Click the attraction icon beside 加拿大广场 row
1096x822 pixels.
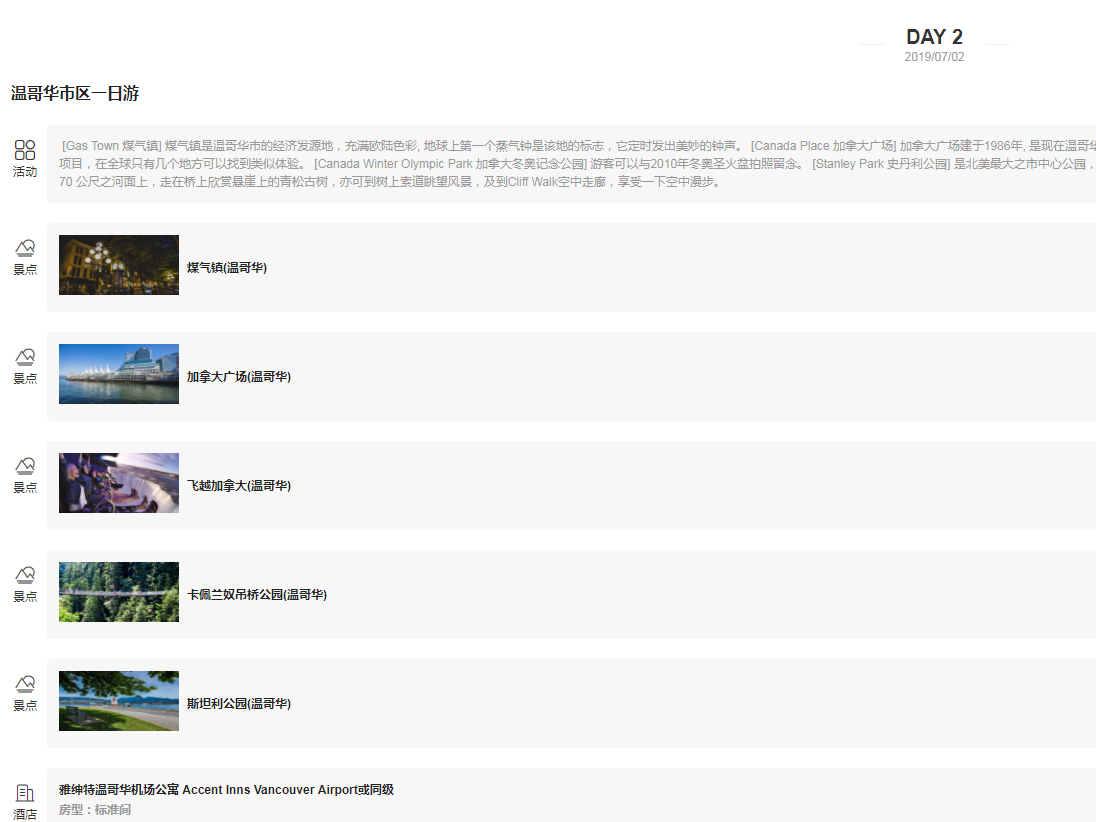pyautogui.click(x=25, y=357)
